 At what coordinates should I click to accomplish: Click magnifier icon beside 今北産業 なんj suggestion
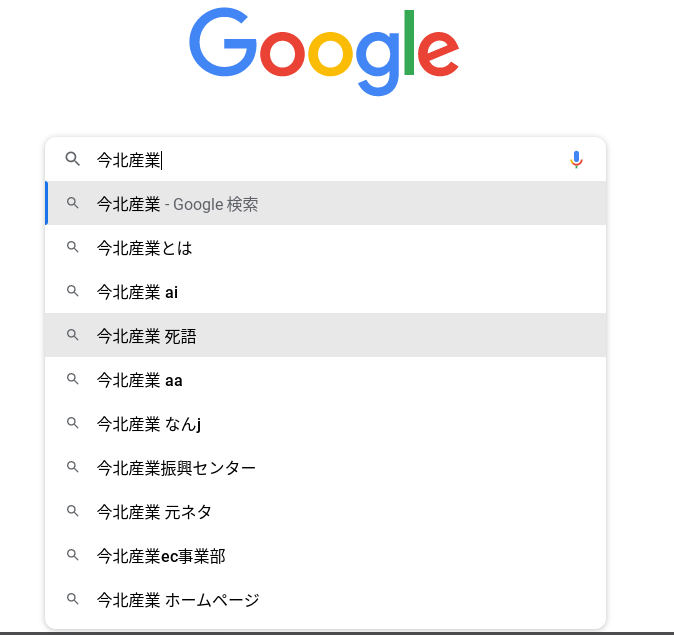72,424
